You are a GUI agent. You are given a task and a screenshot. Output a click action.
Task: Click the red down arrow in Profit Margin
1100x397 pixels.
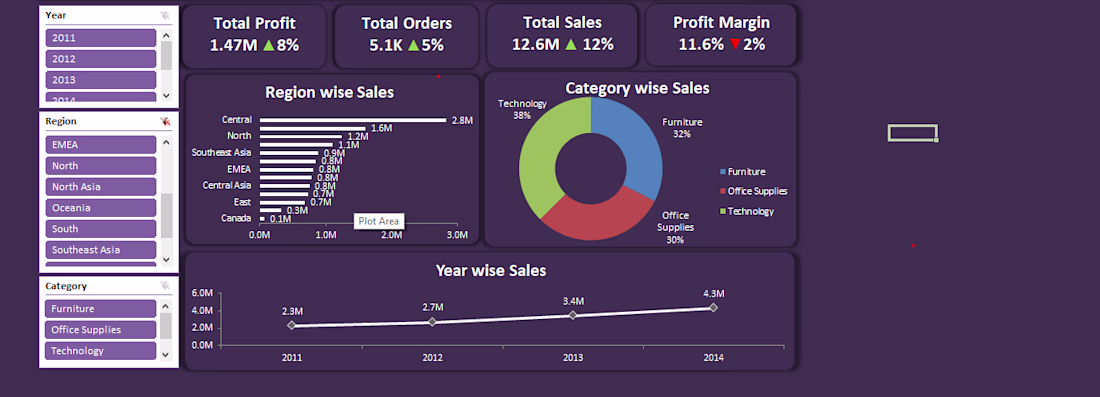coord(735,45)
